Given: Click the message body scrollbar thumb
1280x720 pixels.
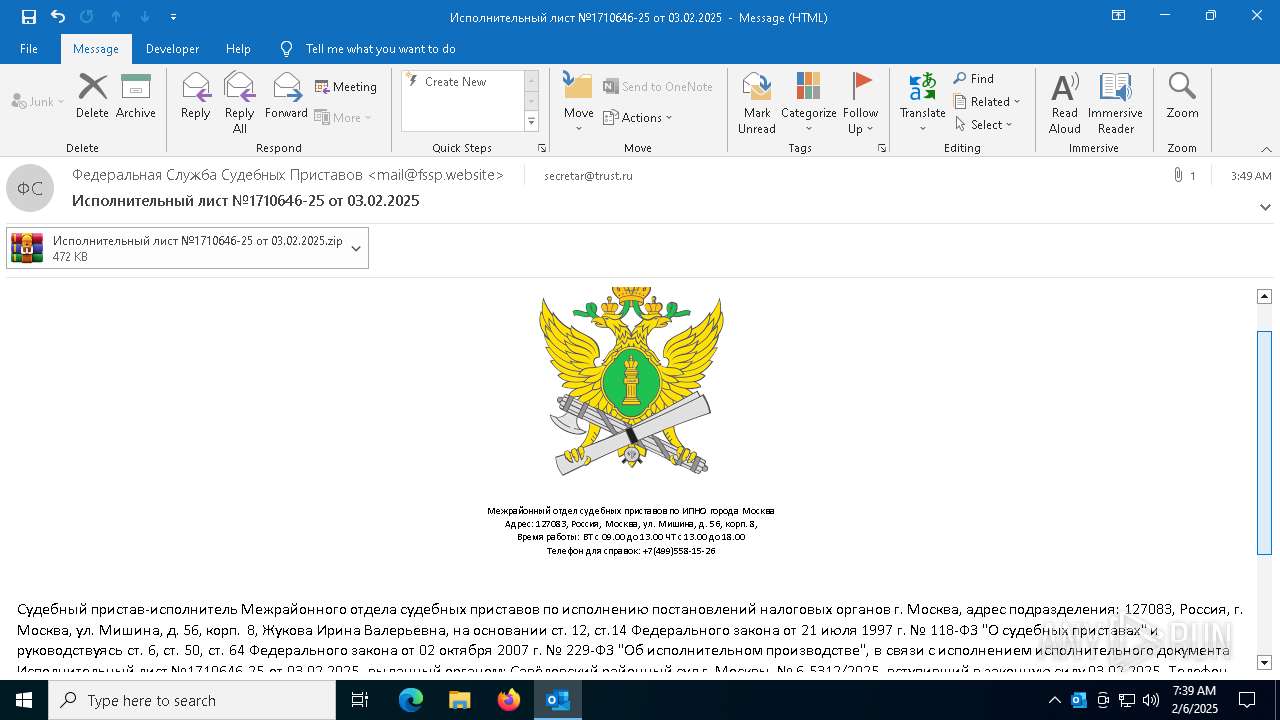Looking at the screenshot, I should click(1264, 442).
